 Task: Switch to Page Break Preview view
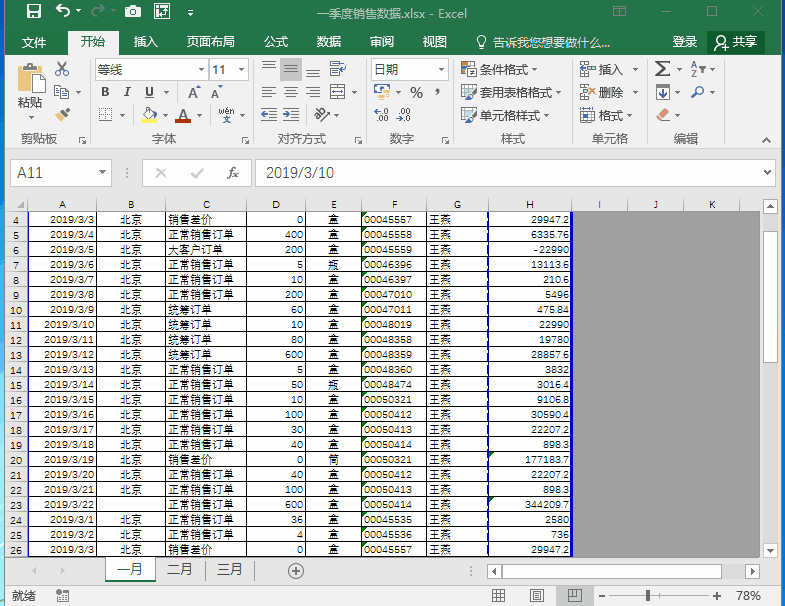[x=575, y=595]
